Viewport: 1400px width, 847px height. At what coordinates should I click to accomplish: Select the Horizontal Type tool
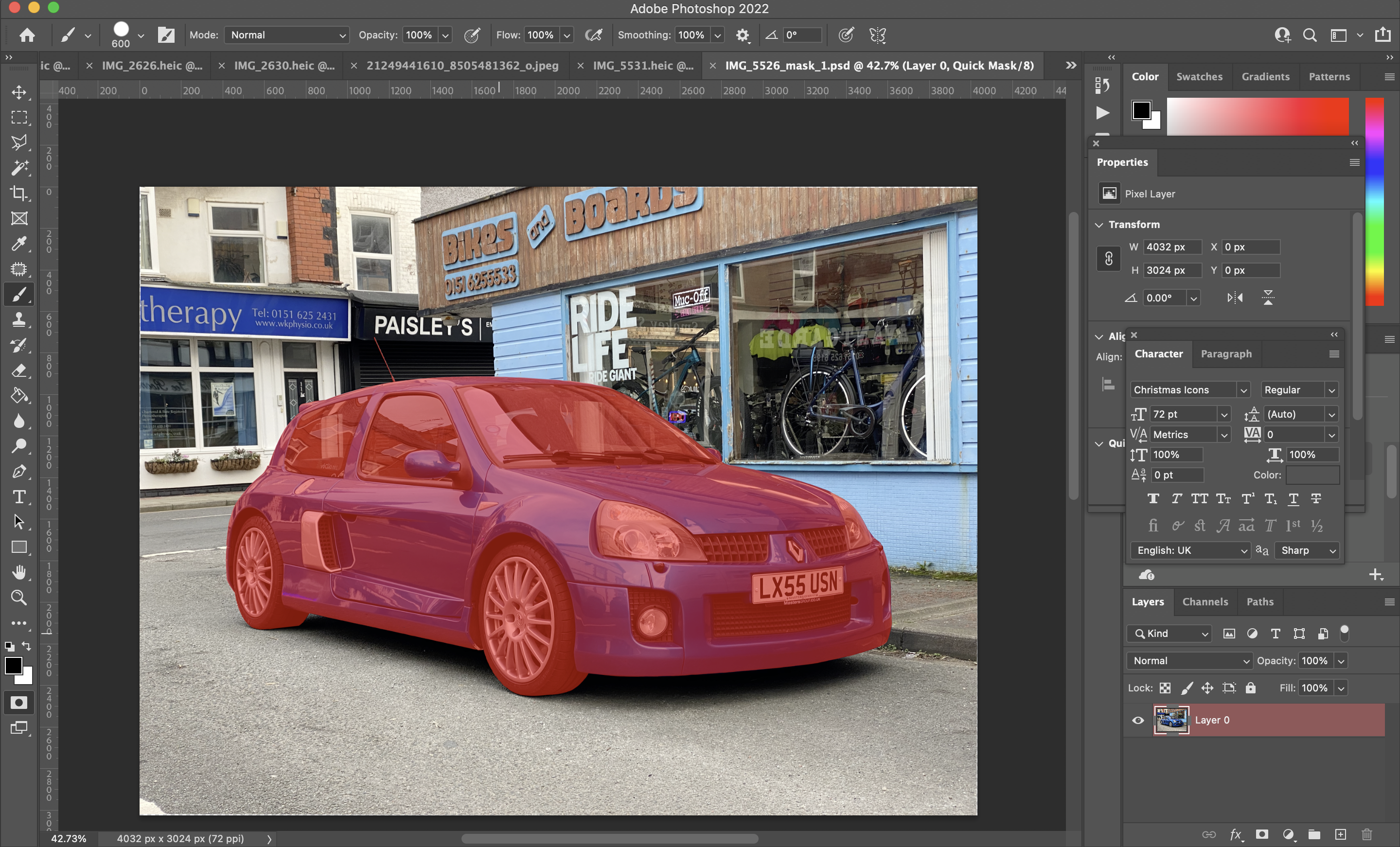pos(19,497)
